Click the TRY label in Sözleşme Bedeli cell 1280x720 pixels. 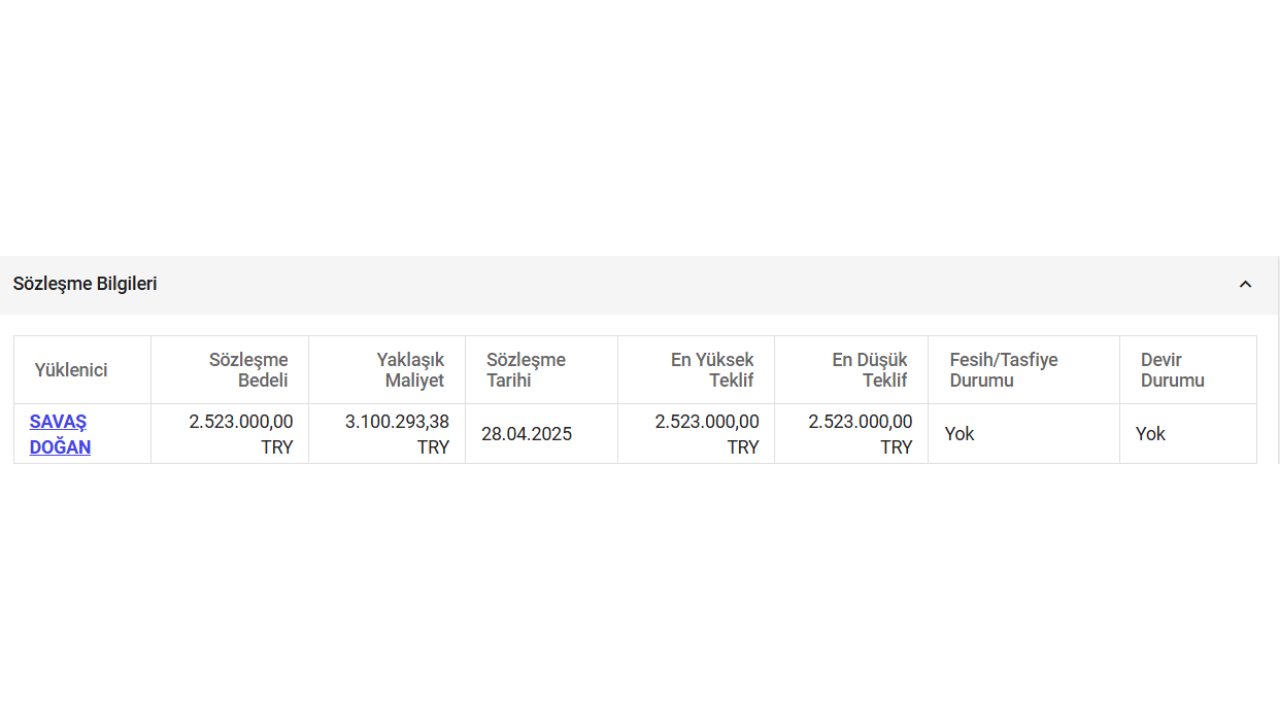tap(277, 447)
